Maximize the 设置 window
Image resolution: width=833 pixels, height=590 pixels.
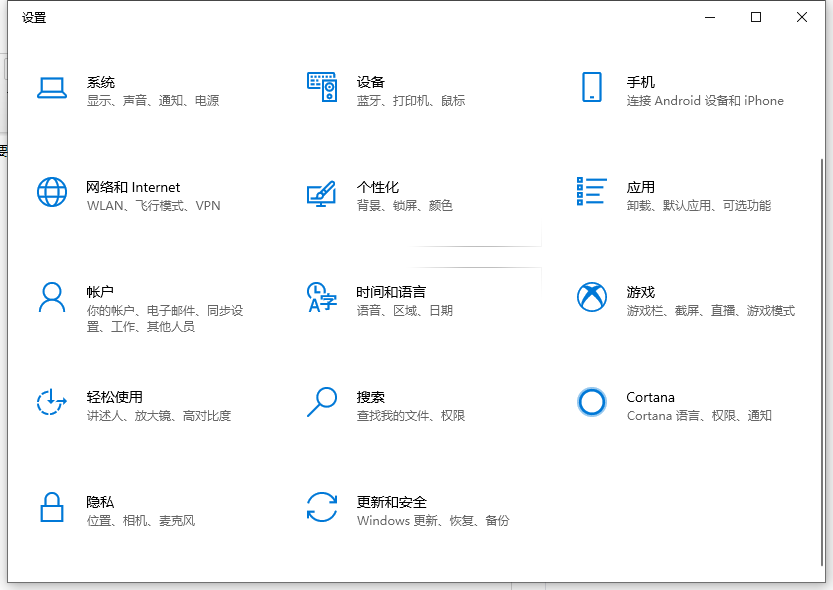756,17
